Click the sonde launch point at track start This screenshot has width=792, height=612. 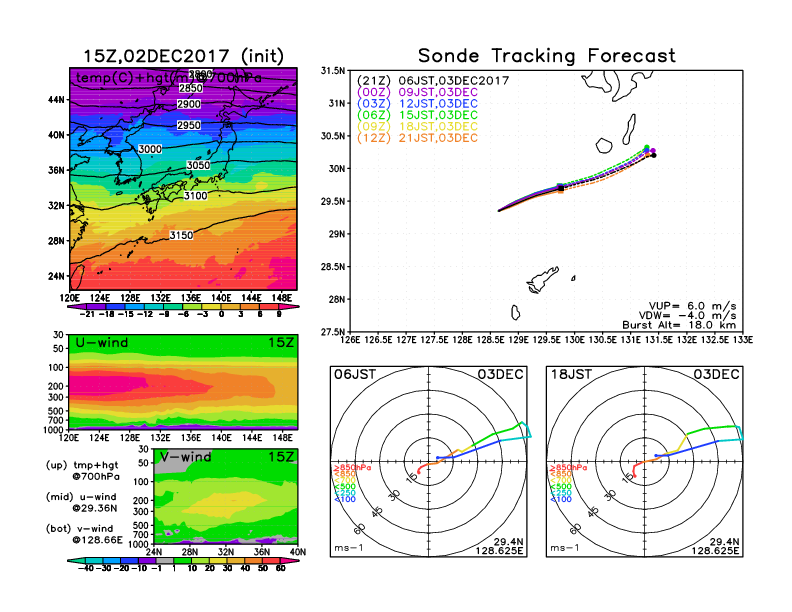[499, 211]
